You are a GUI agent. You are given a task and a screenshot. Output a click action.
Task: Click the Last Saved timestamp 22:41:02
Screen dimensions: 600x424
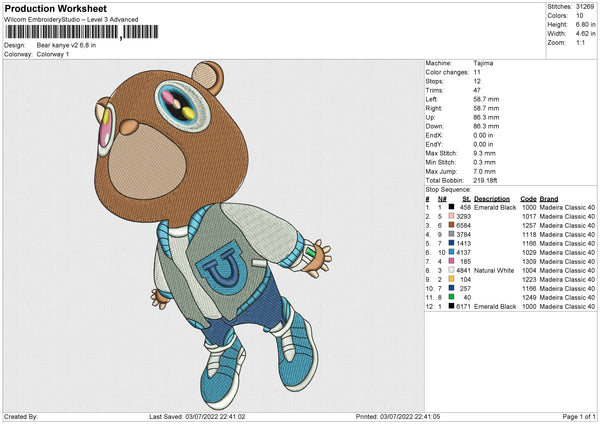pyautogui.click(x=232, y=417)
